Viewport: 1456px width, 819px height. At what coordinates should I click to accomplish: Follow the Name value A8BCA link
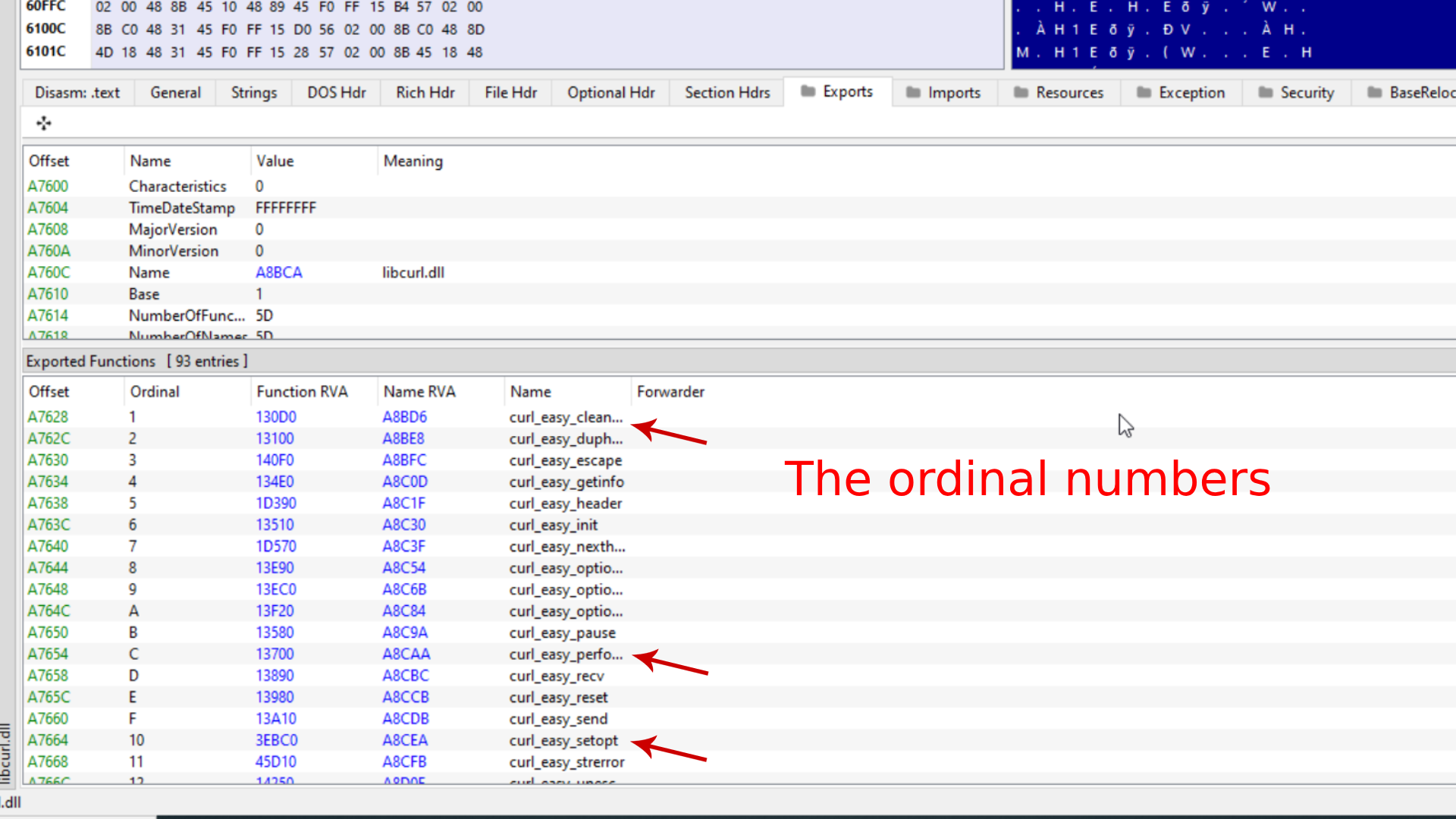coord(279,272)
